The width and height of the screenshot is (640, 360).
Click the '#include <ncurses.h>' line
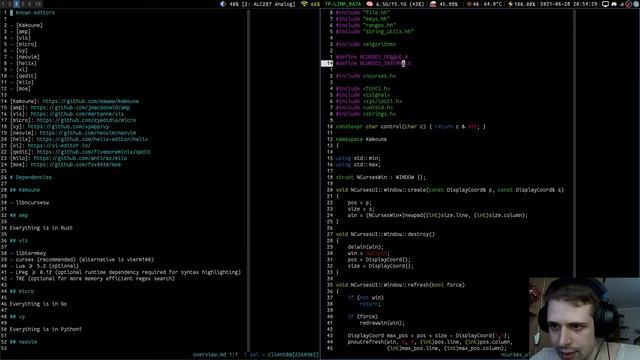366,76
